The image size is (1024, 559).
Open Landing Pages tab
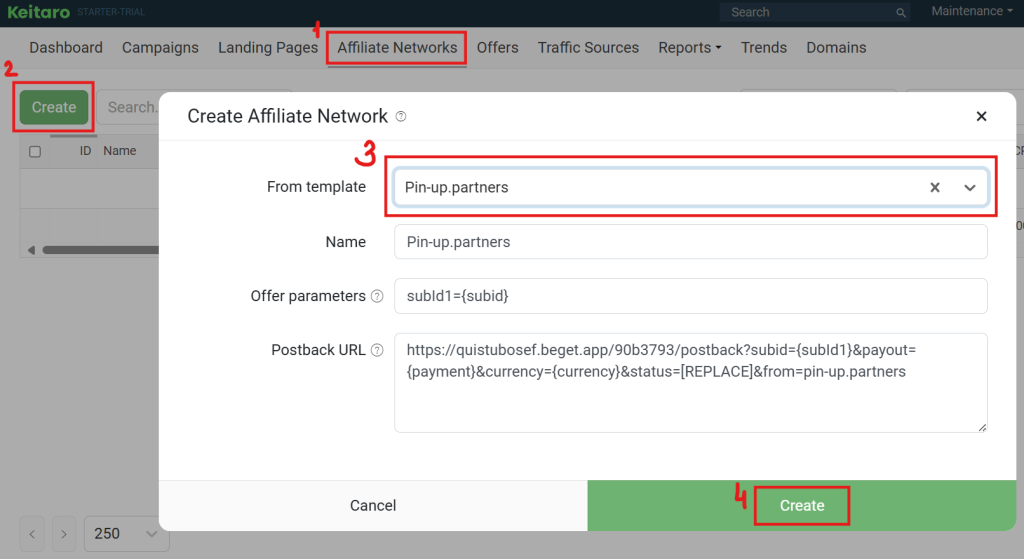pos(268,48)
